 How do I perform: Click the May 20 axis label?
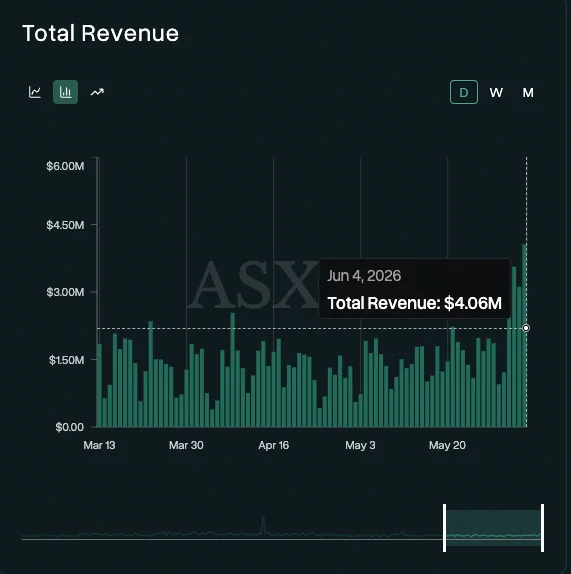click(x=447, y=445)
